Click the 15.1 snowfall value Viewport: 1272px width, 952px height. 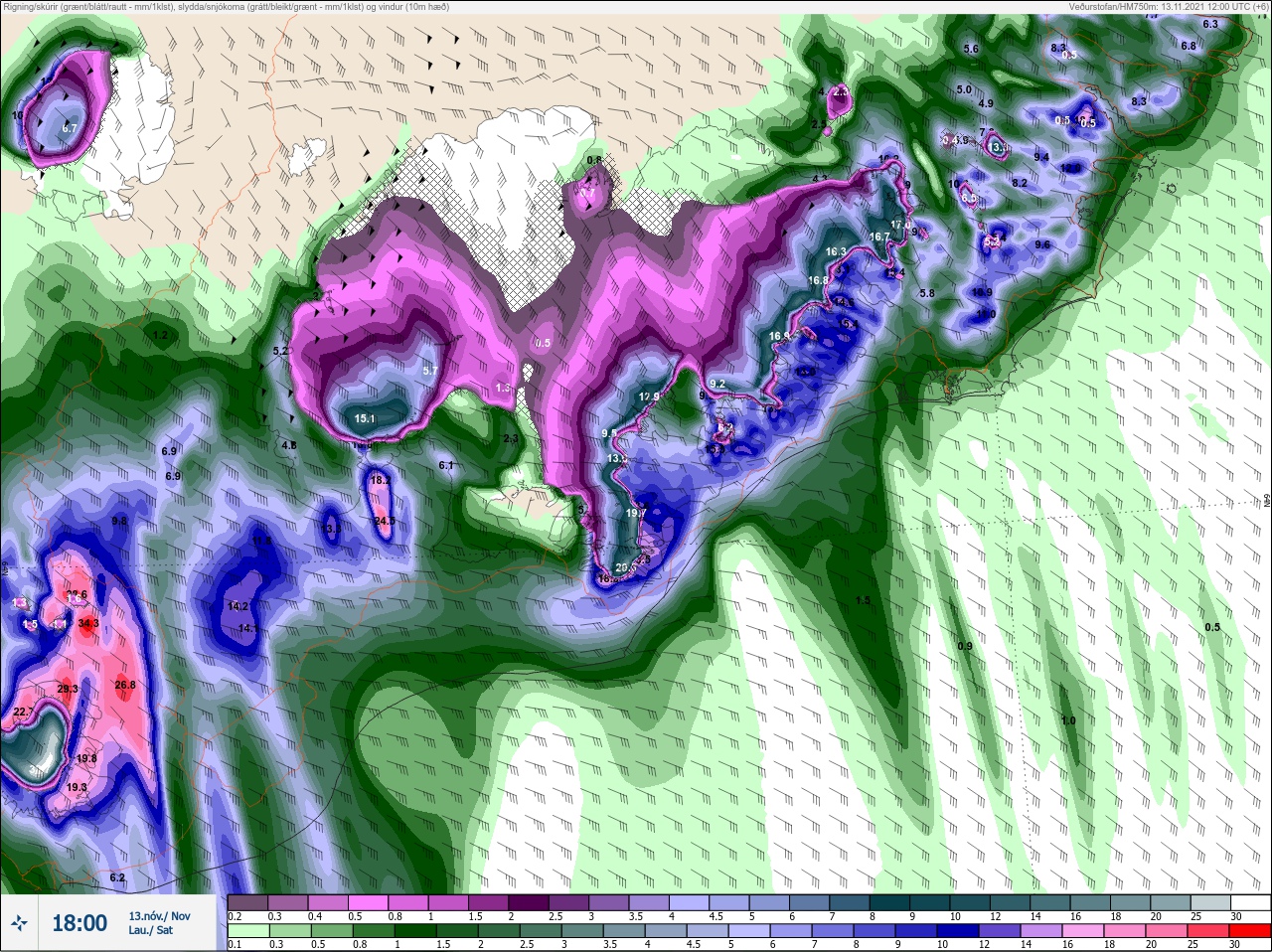point(365,419)
